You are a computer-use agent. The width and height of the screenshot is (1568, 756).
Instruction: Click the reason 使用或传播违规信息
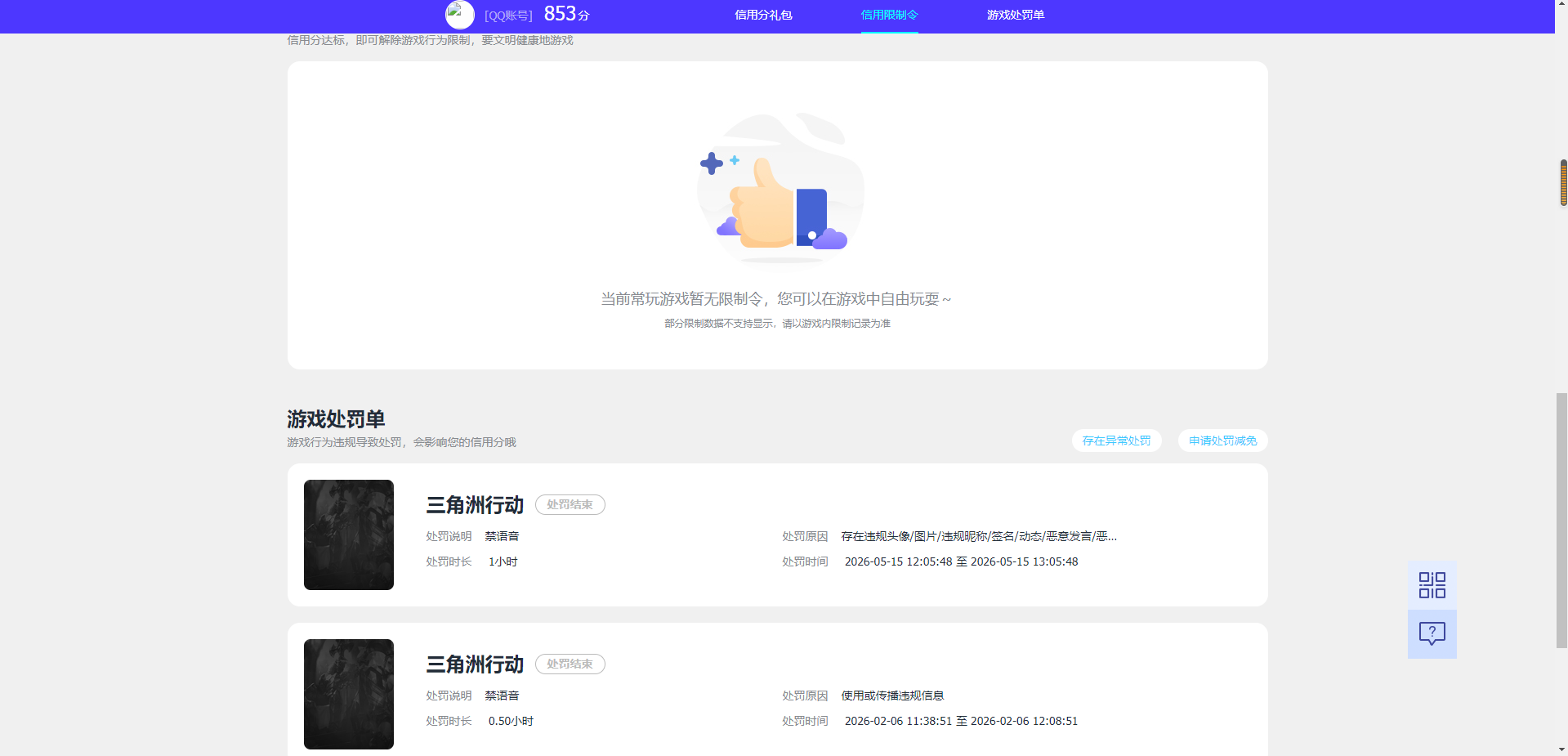(892, 696)
